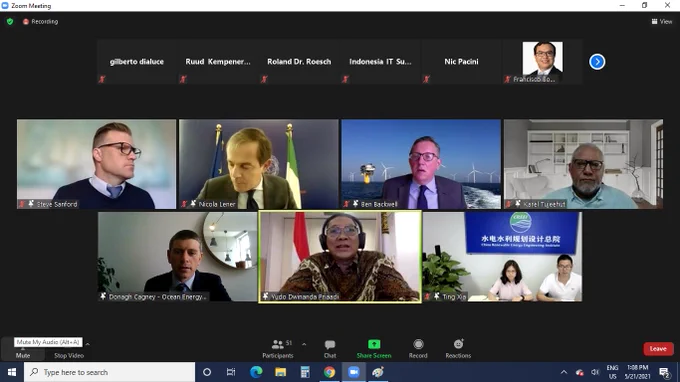Expand audio options arrow beside Mute
Viewport: 680px width, 382px height.
pos(88,344)
